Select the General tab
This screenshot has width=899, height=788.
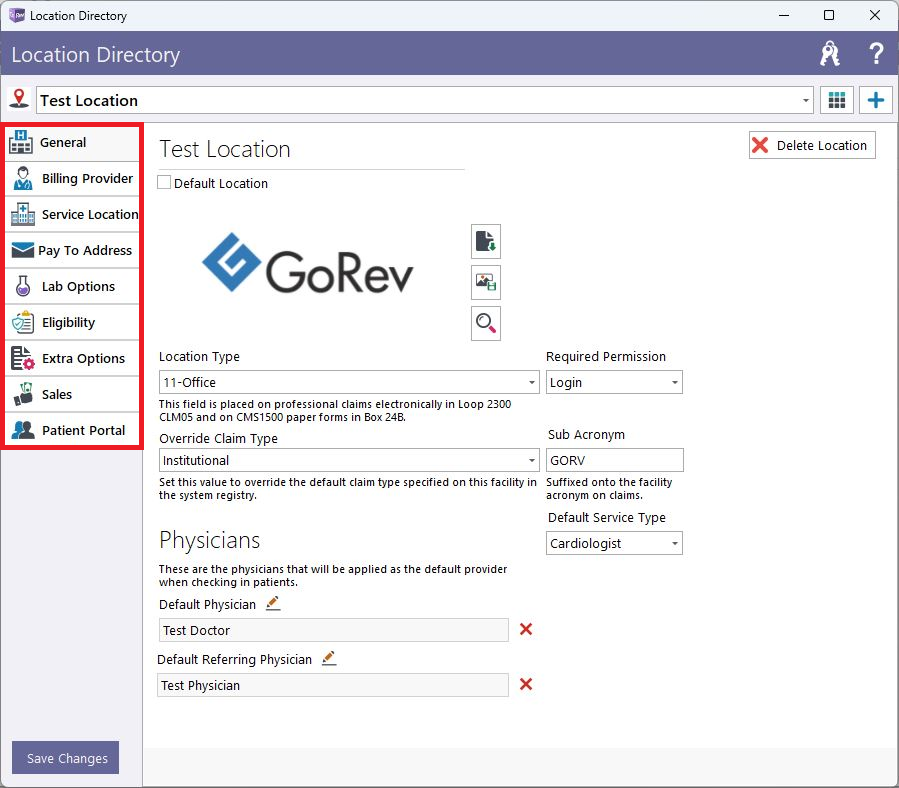pos(73,143)
